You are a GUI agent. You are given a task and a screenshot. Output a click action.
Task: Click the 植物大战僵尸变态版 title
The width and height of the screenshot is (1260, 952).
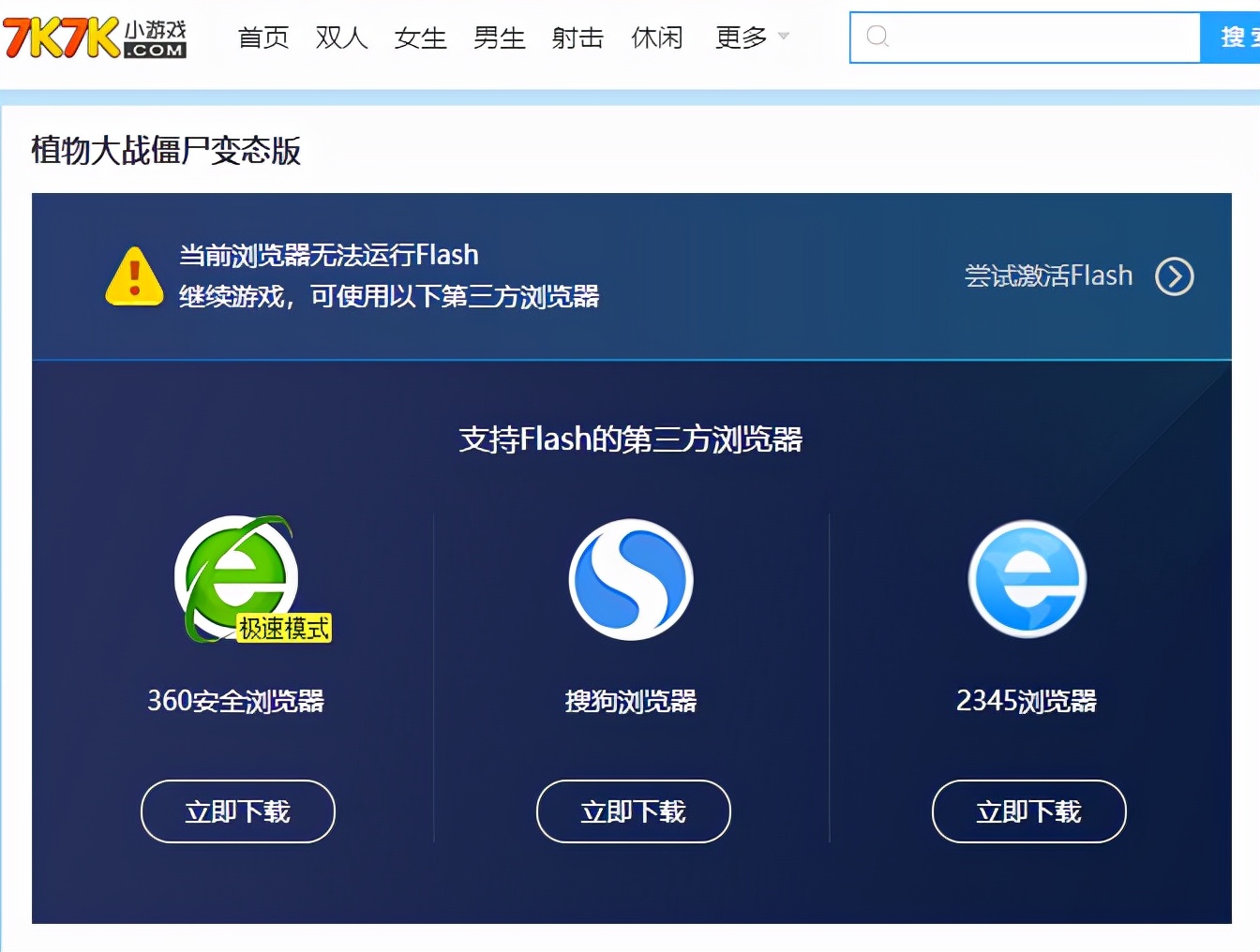click(x=165, y=148)
